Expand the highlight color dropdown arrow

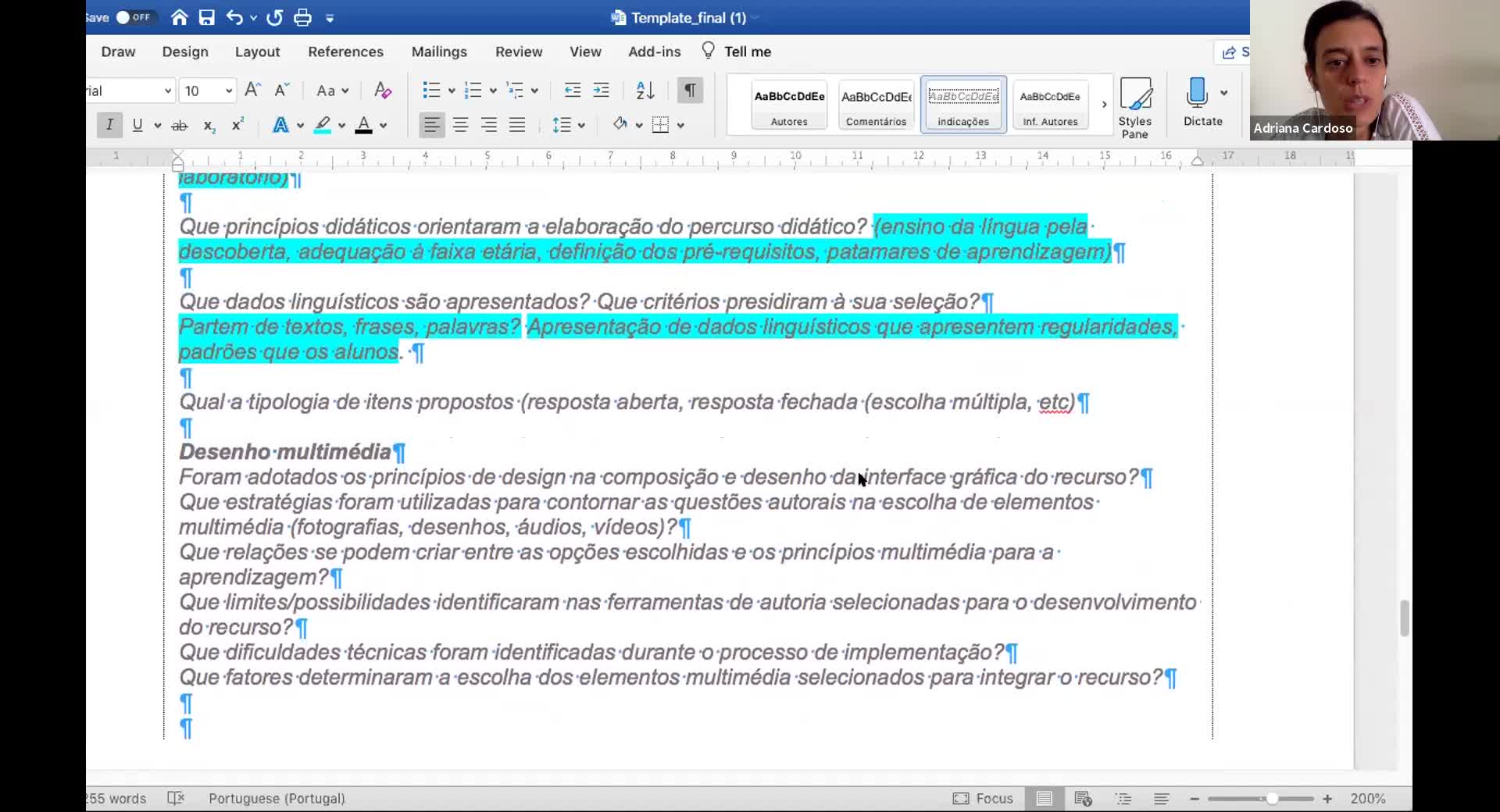point(341,125)
